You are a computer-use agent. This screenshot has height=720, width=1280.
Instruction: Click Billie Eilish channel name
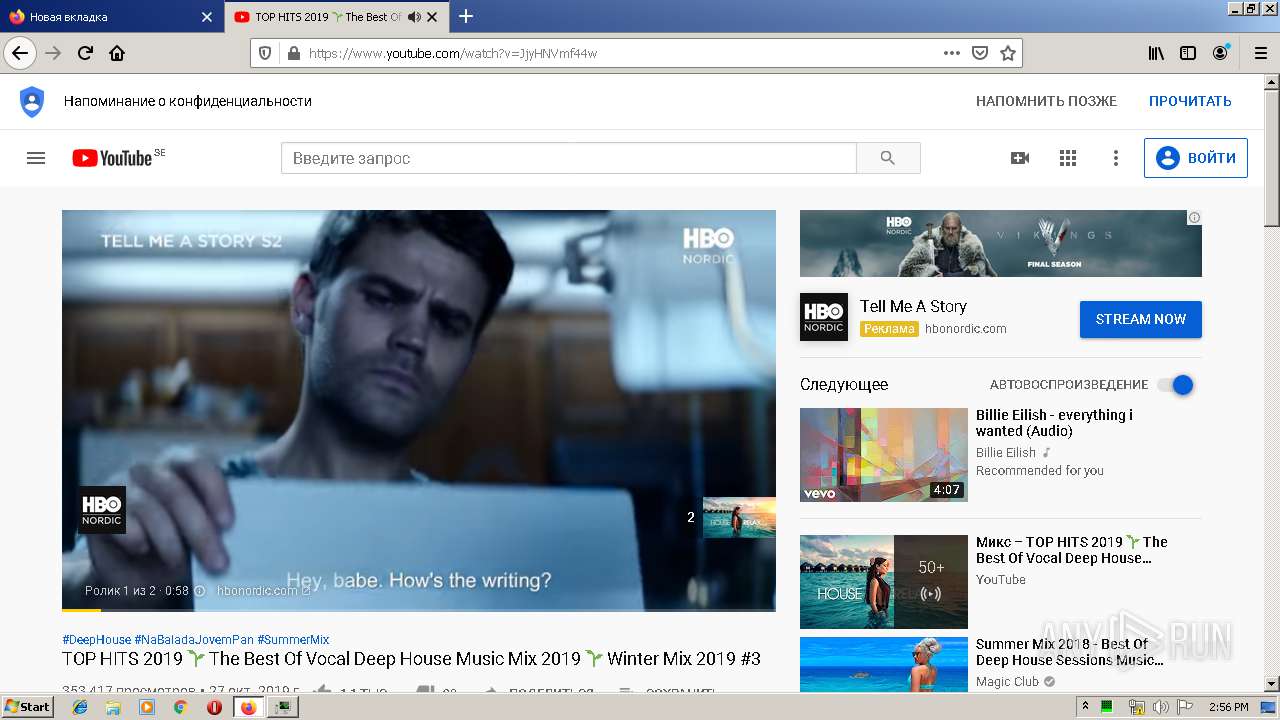click(1006, 452)
